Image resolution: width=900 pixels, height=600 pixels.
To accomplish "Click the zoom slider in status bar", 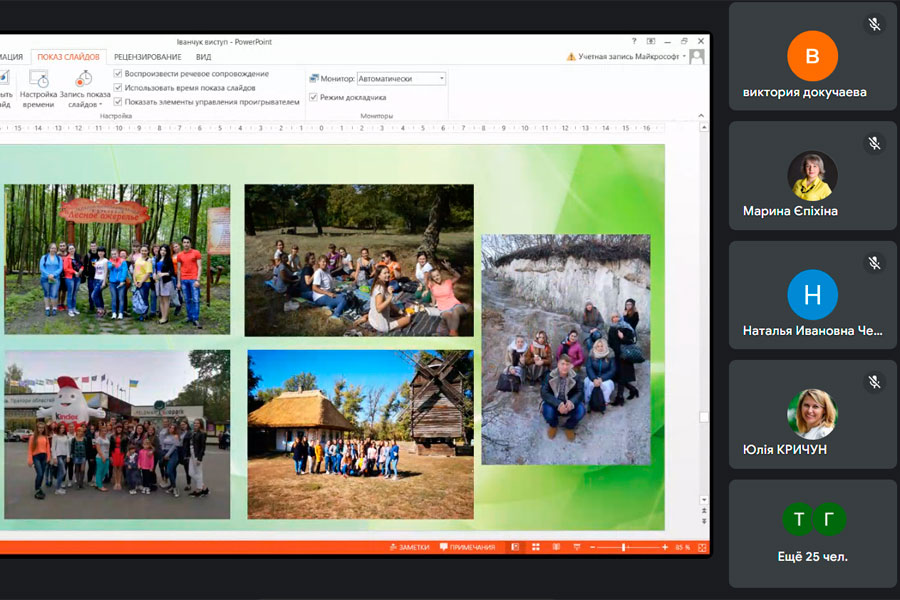I will pos(624,547).
